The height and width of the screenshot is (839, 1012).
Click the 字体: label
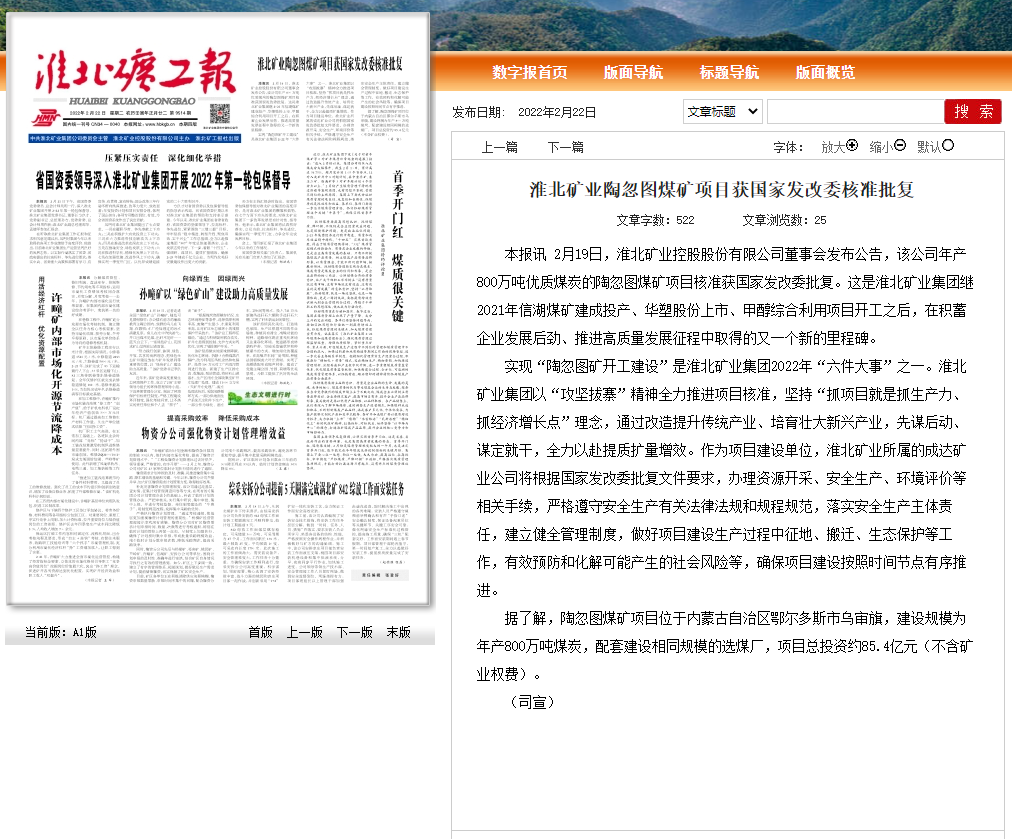point(789,147)
